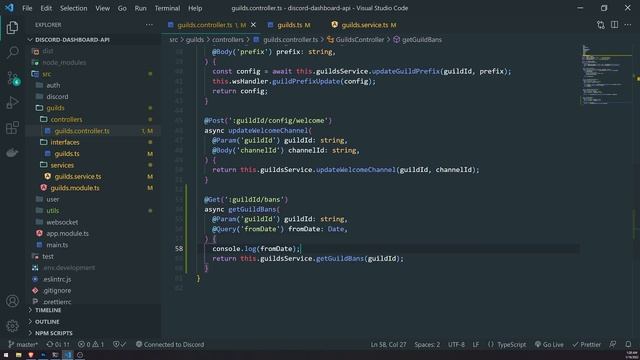Close the guilds.controller.ts tab

[253, 25]
